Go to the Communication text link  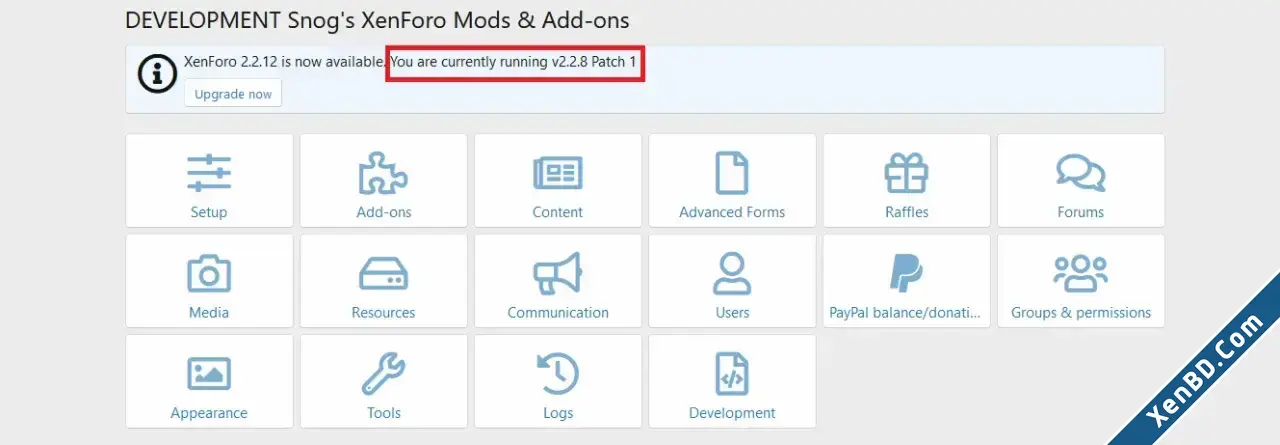click(558, 312)
